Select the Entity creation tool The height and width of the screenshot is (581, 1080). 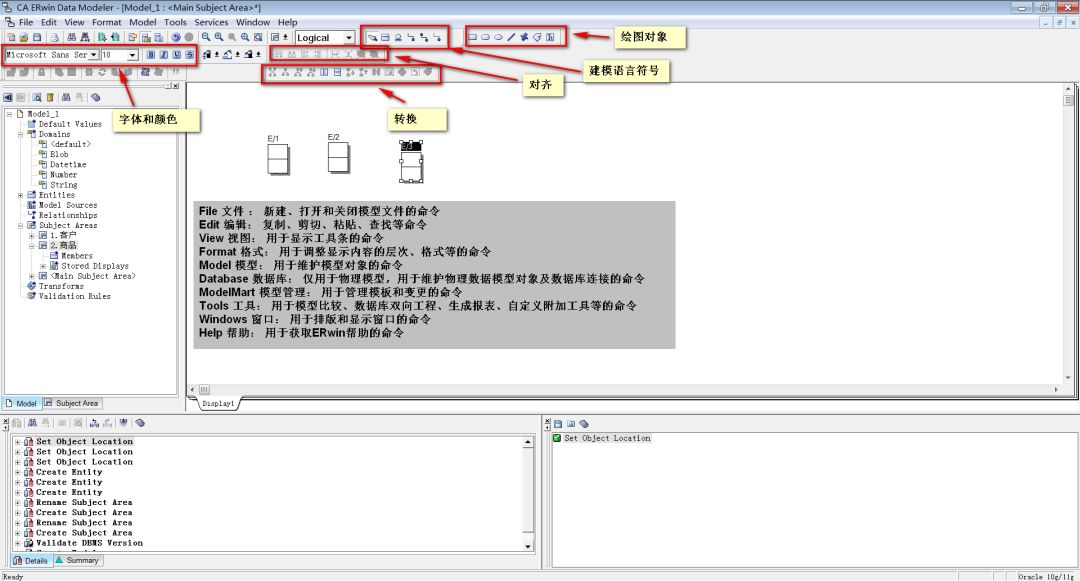pyautogui.click(x=385, y=38)
